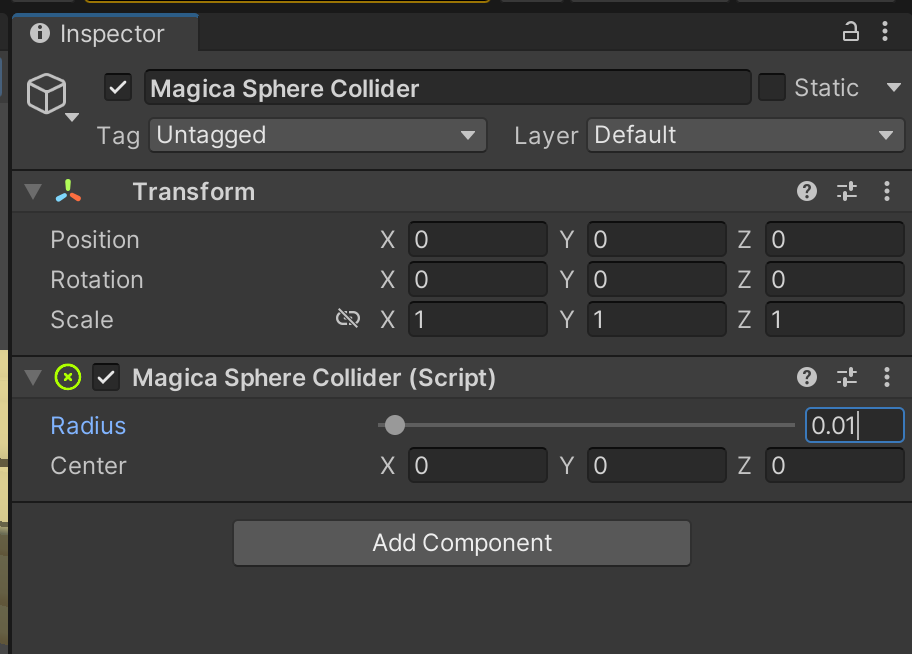Click the green Magica Sphere Collider script icon
This screenshot has width=912, height=654.
point(67,377)
